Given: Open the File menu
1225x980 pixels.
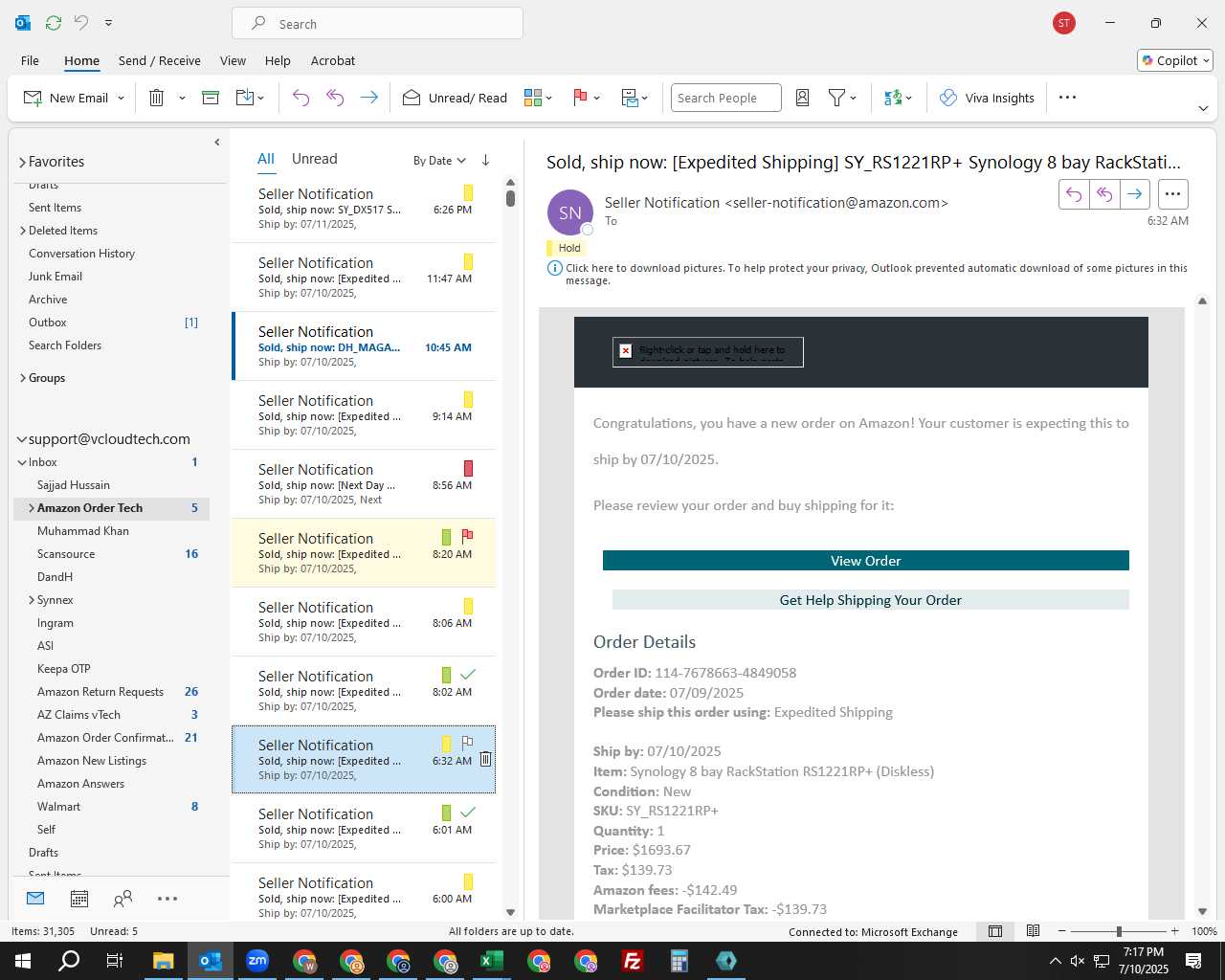Looking at the screenshot, I should coord(30,60).
